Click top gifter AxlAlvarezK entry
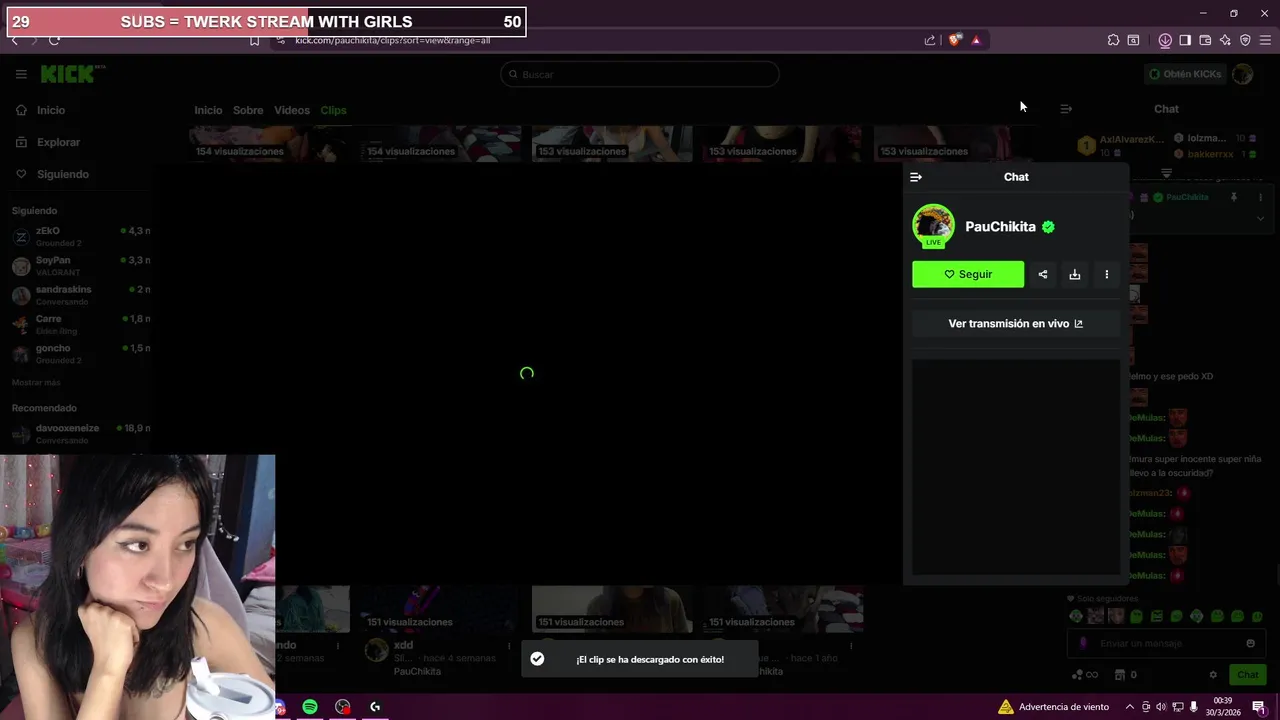This screenshot has width=1280, height=720. [1120, 146]
